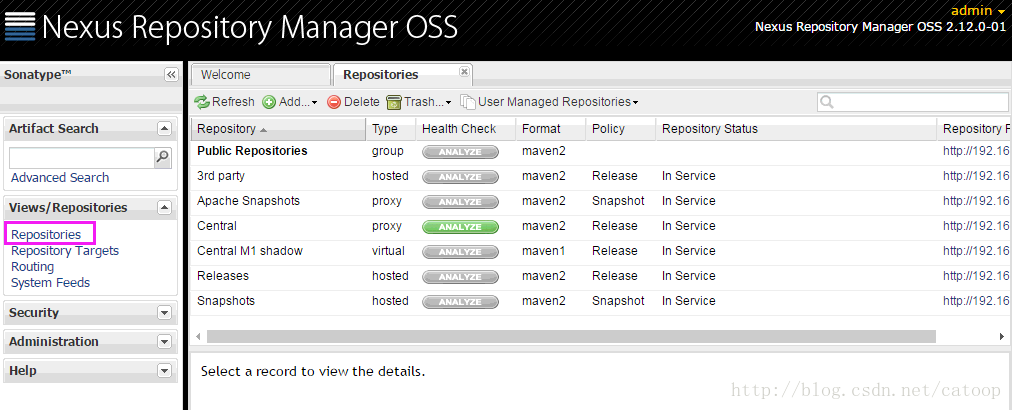The height and width of the screenshot is (410, 1012).
Task: Open the Repository Targets link
Action: tap(65, 251)
